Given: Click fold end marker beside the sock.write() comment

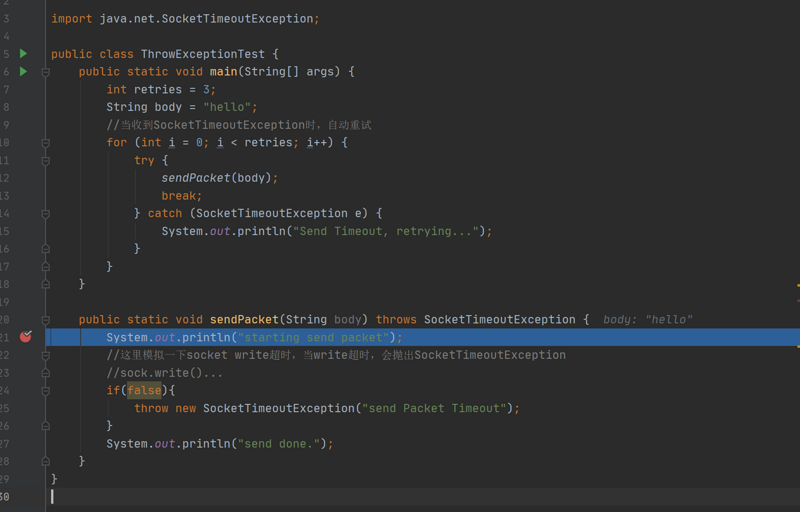Looking at the screenshot, I should click(x=45, y=373).
